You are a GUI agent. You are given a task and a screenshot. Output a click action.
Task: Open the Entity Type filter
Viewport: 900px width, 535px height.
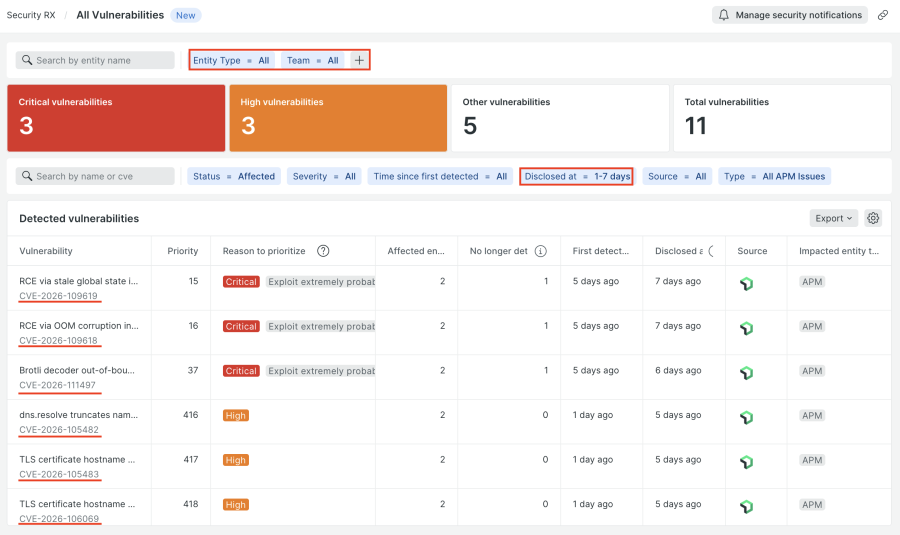(x=231, y=60)
